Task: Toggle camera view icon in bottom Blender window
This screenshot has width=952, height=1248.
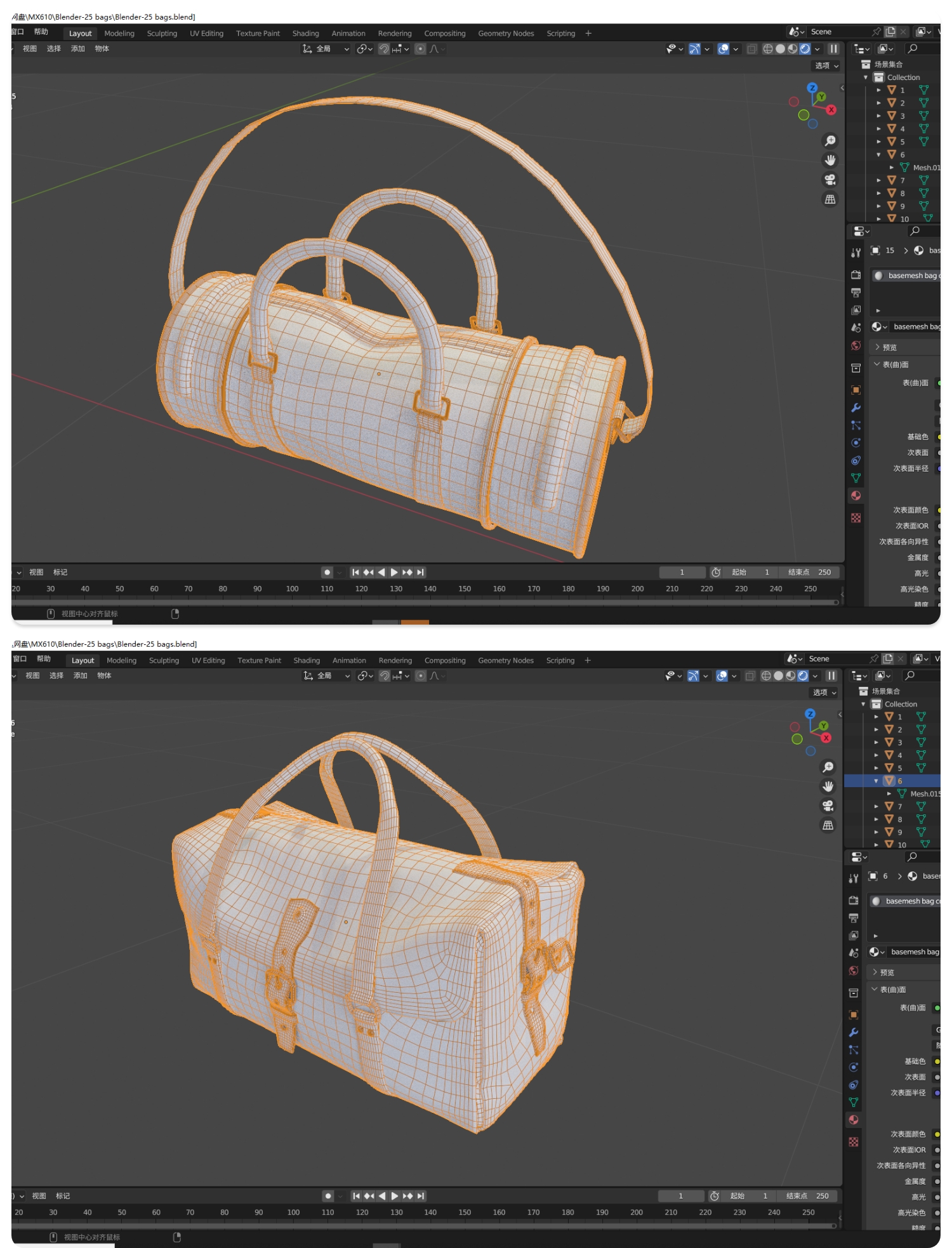Action: (828, 806)
